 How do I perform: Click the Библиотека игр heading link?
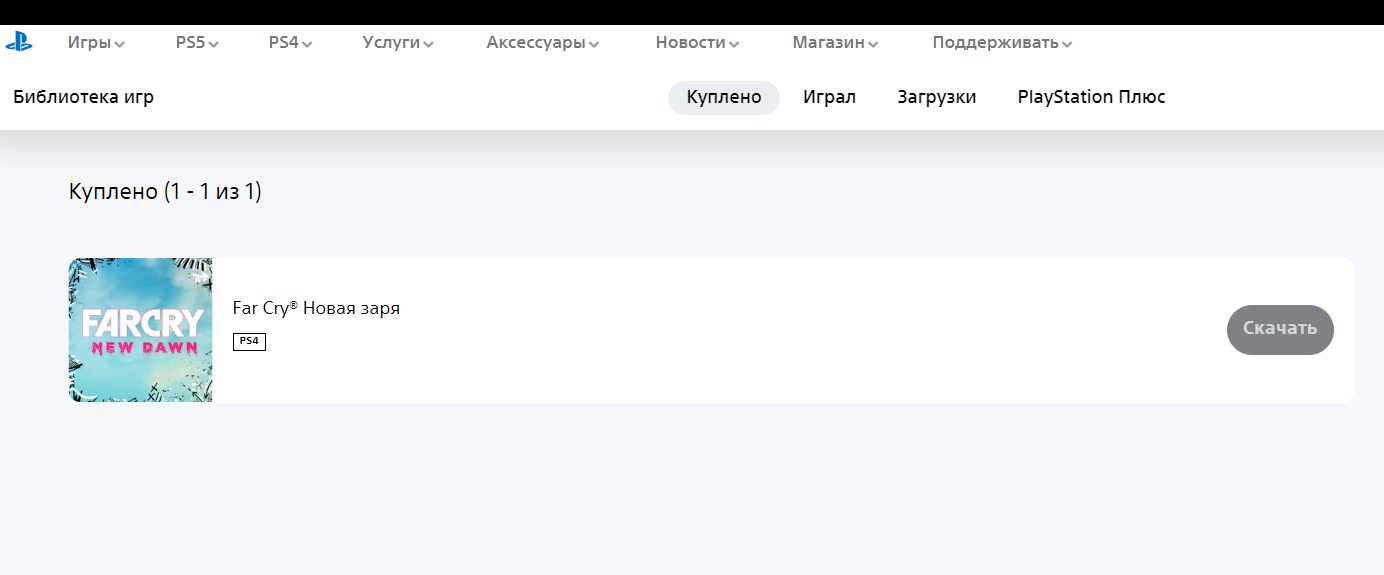[83, 98]
